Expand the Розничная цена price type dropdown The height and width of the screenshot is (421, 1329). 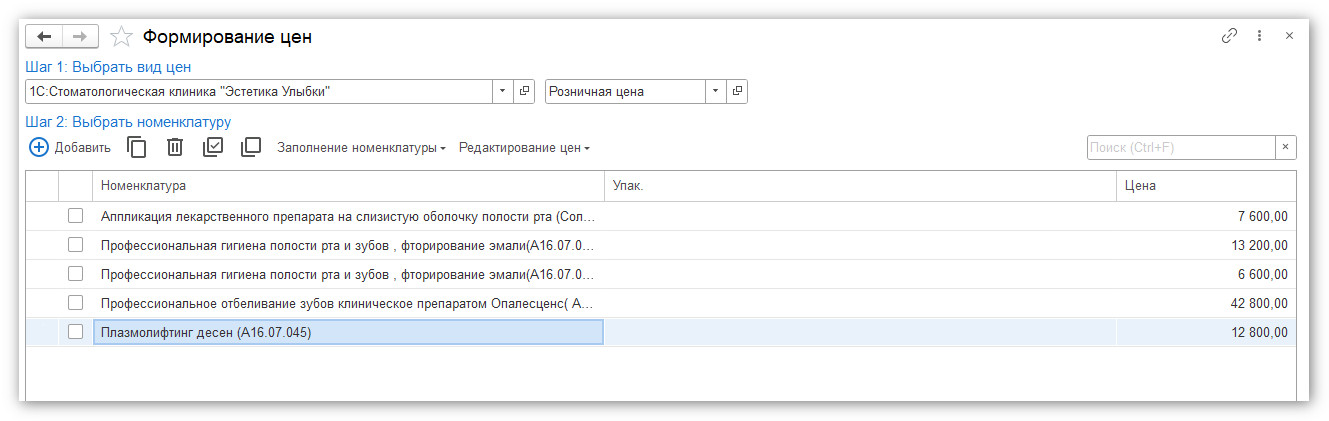pos(715,91)
